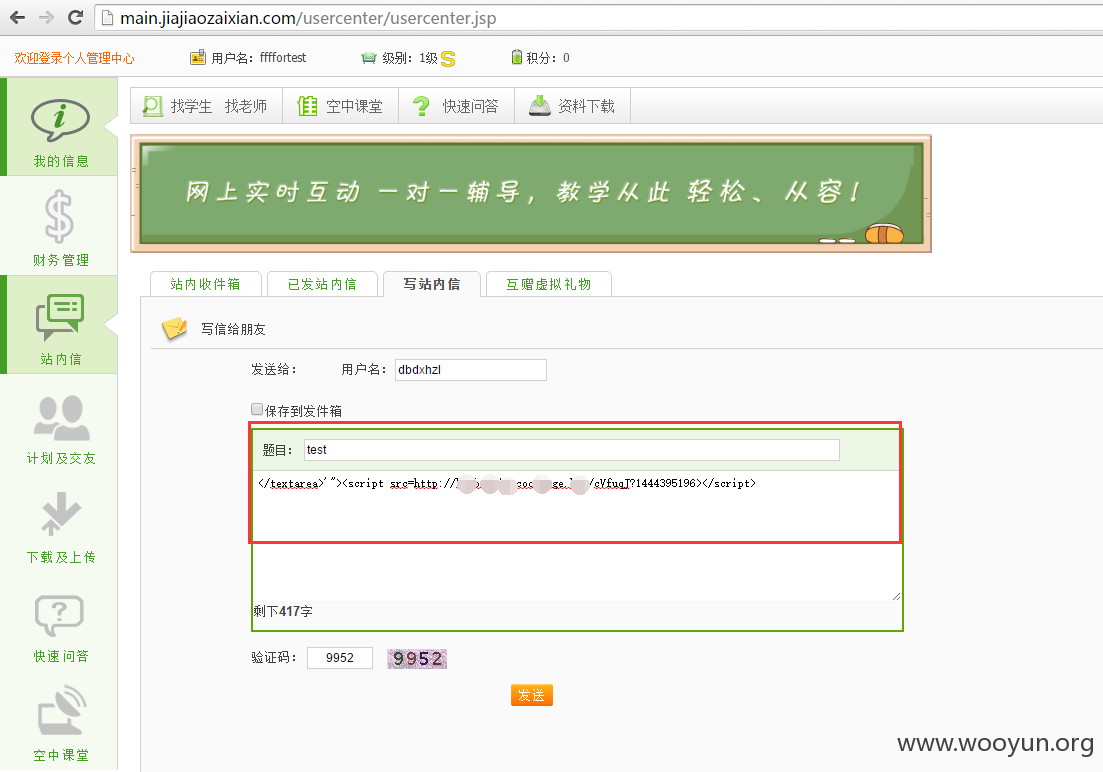This screenshot has height=772, width=1103.
Task: Switch to the 站内收件箱 tab
Action: click(x=206, y=284)
